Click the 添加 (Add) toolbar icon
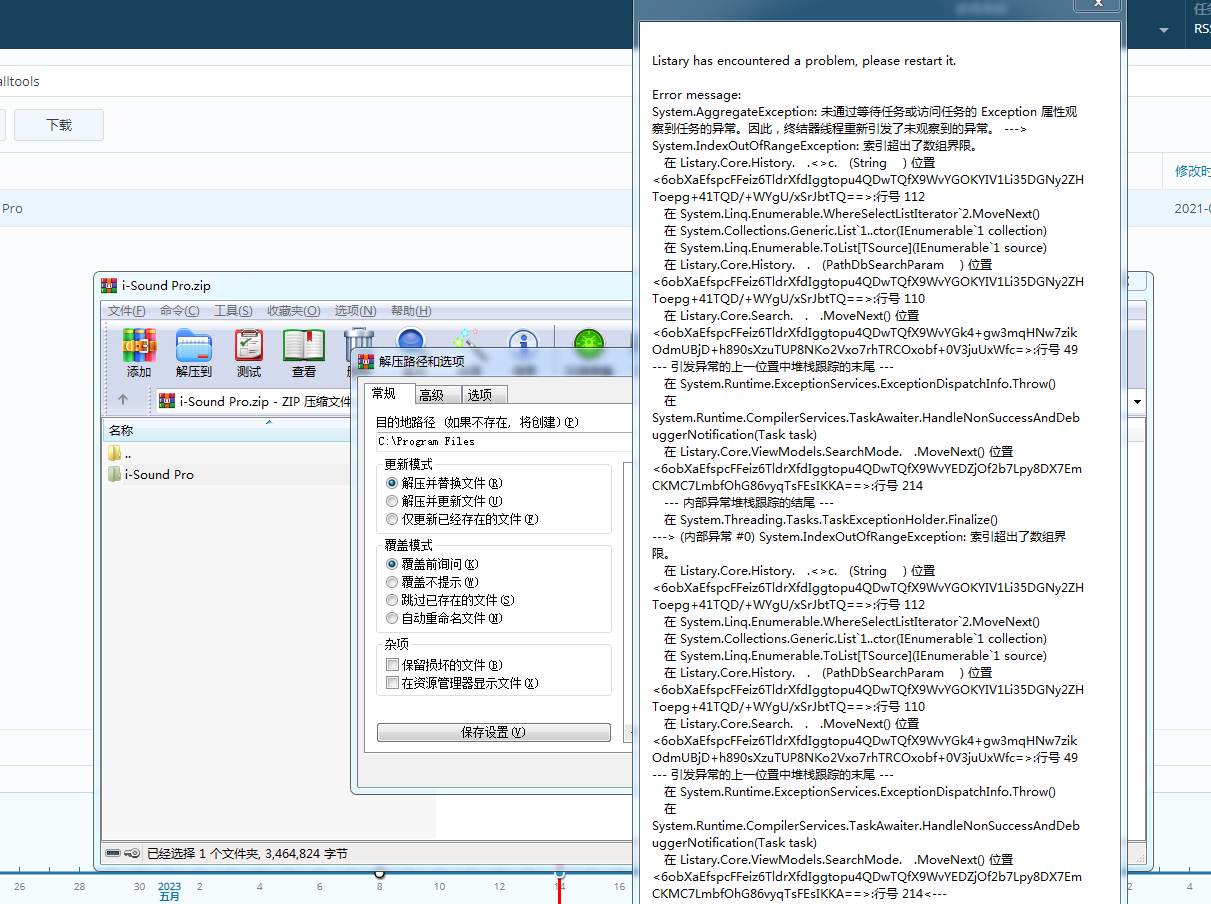Screen dimensions: 1211x904 pyautogui.click(x=139, y=346)
